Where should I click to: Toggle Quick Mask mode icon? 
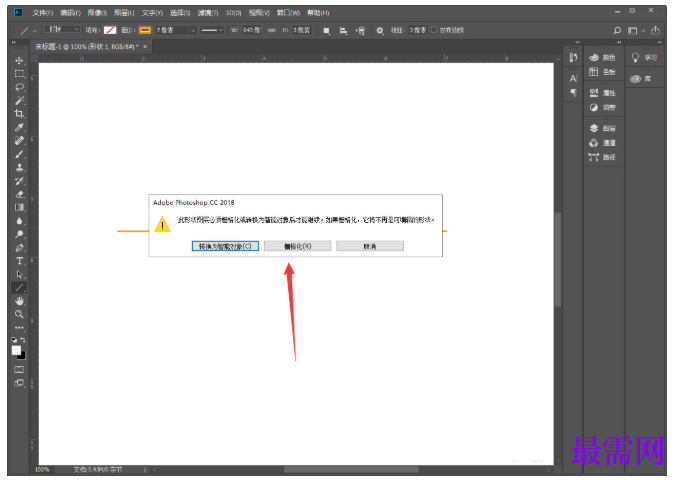point(19,370)
